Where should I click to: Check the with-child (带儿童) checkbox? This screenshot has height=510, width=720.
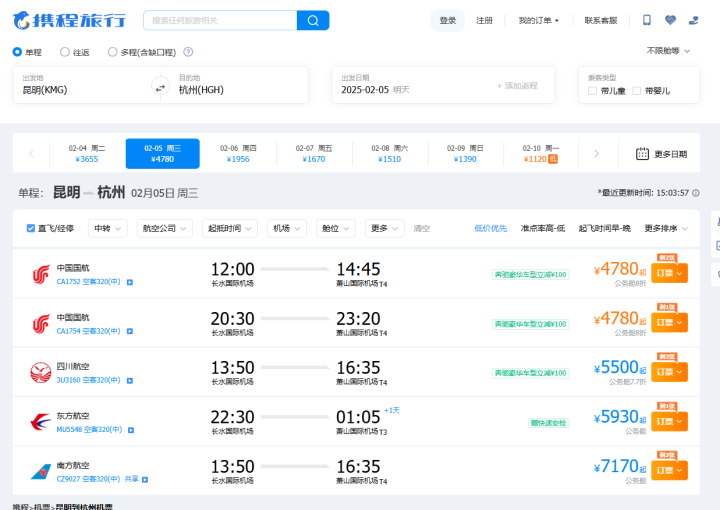point(592,91)
